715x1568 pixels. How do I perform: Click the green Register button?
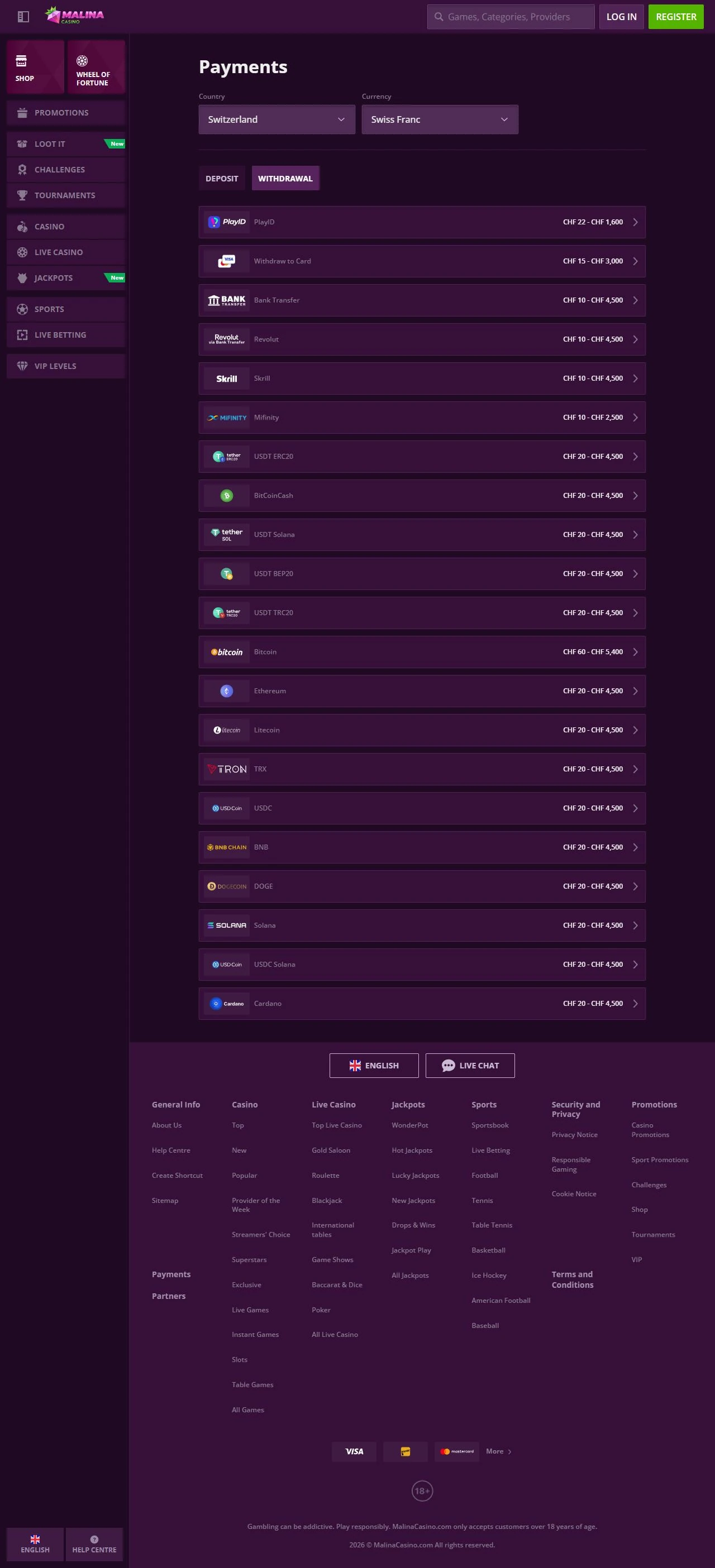point(675,17)
